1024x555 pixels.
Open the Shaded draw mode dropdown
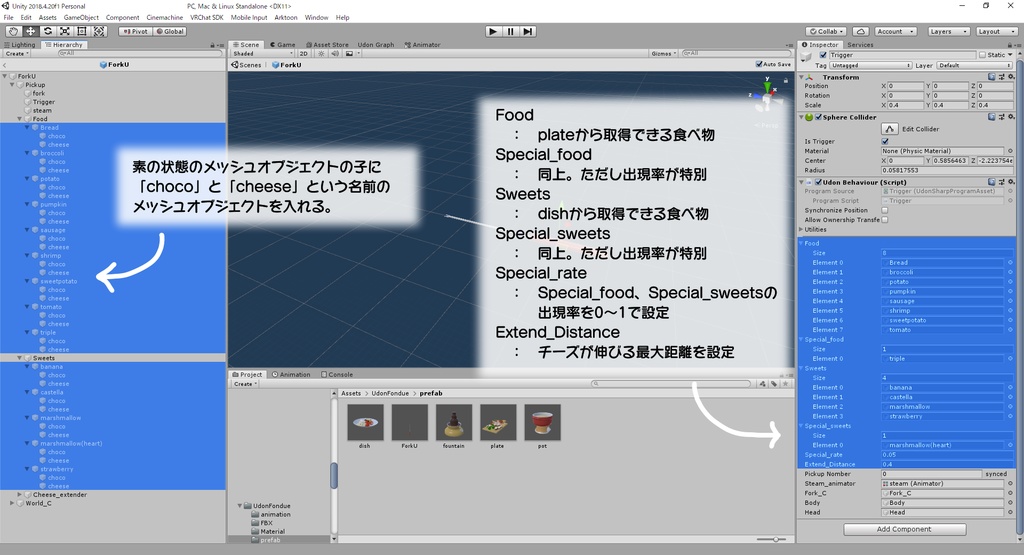(263, 54)
